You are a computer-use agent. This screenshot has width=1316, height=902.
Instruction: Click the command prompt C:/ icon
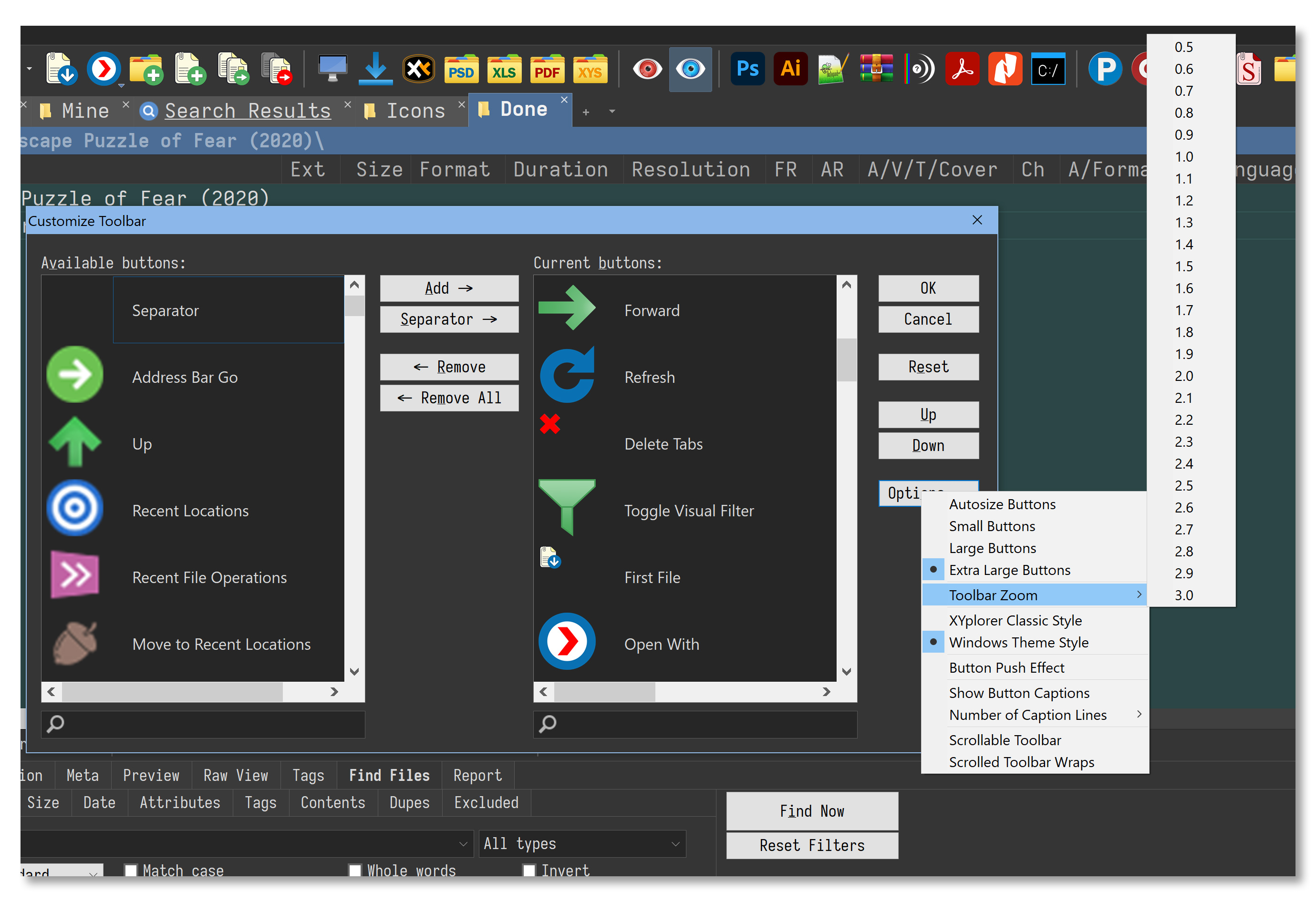(x=1047, y=70)
